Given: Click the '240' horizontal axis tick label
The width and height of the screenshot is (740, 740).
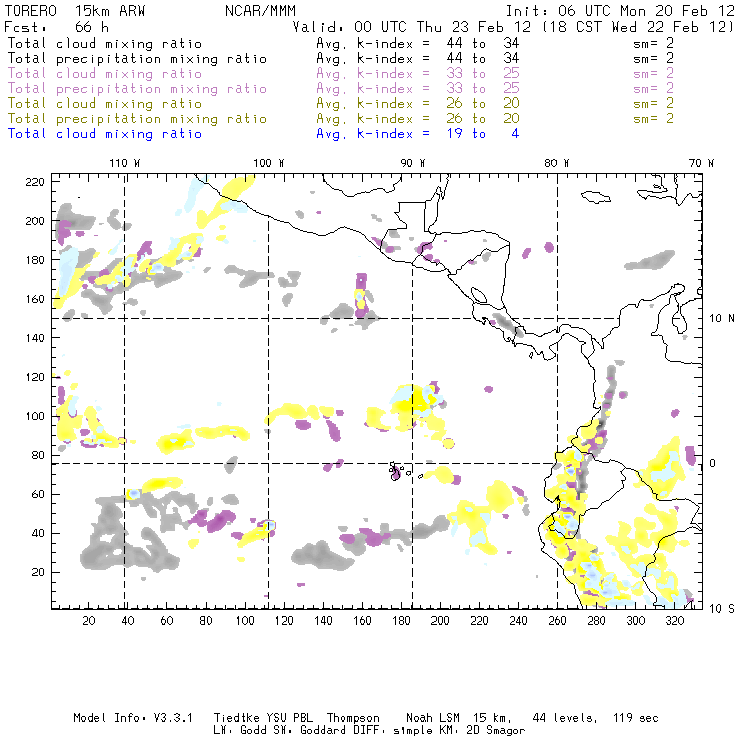Looking at the screenshot, I should (x=518, y=621).
